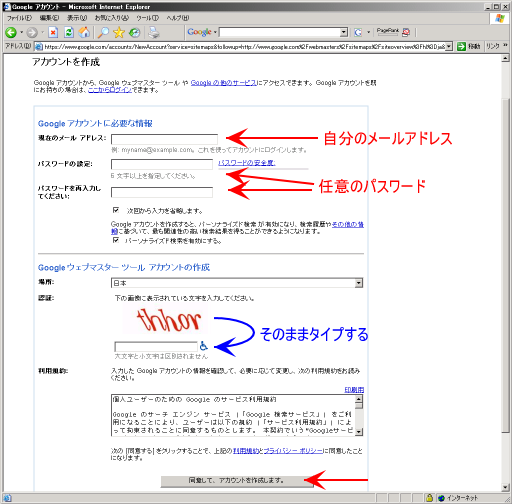Screen dimensions: 512x504
Task: Toggle the パーソナライズド検索を有効にする checkbox
Action: [x=116, y=240]
